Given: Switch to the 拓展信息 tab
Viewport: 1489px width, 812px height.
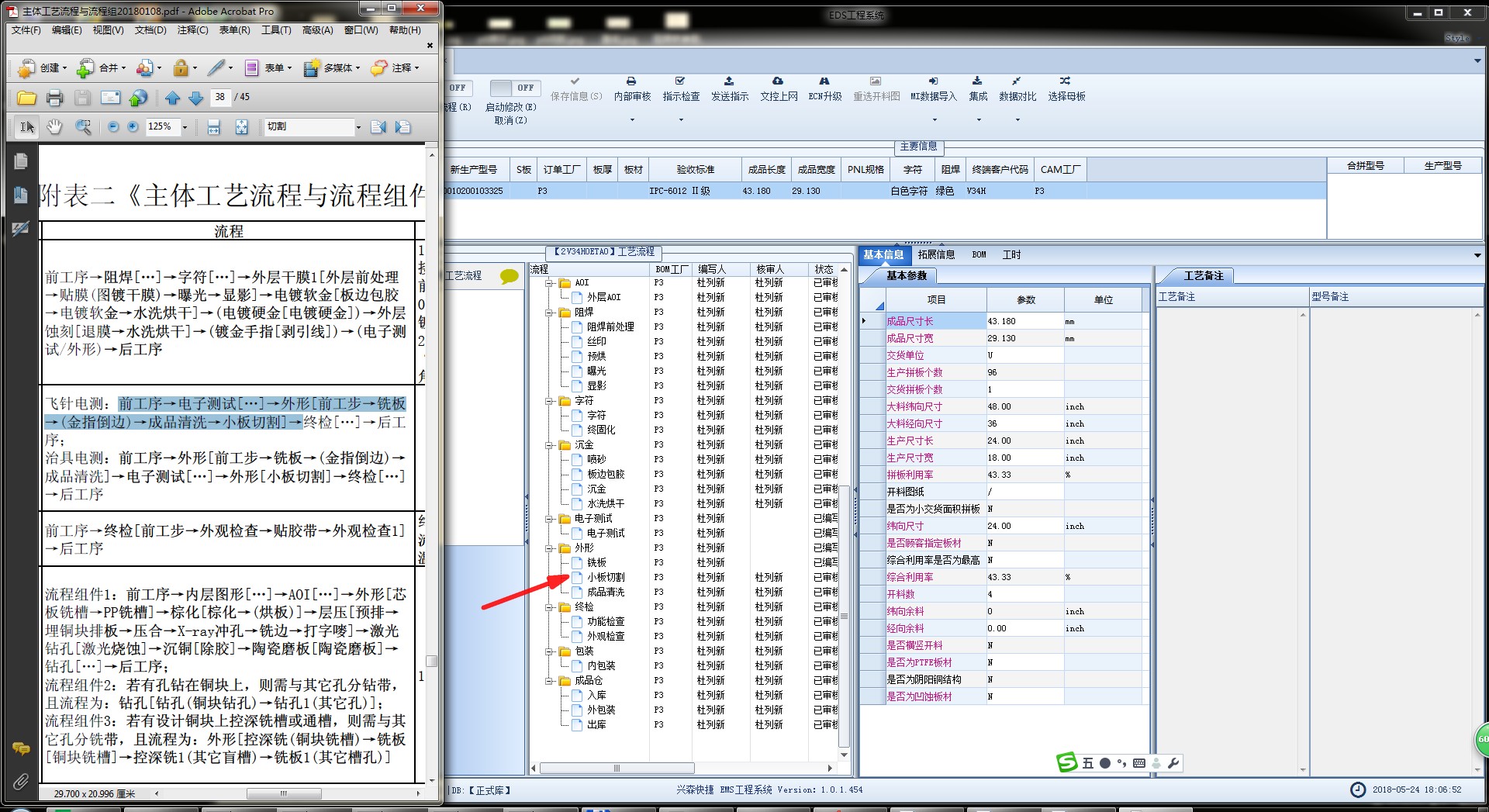Looking at the screenshot, I should 936,254.
